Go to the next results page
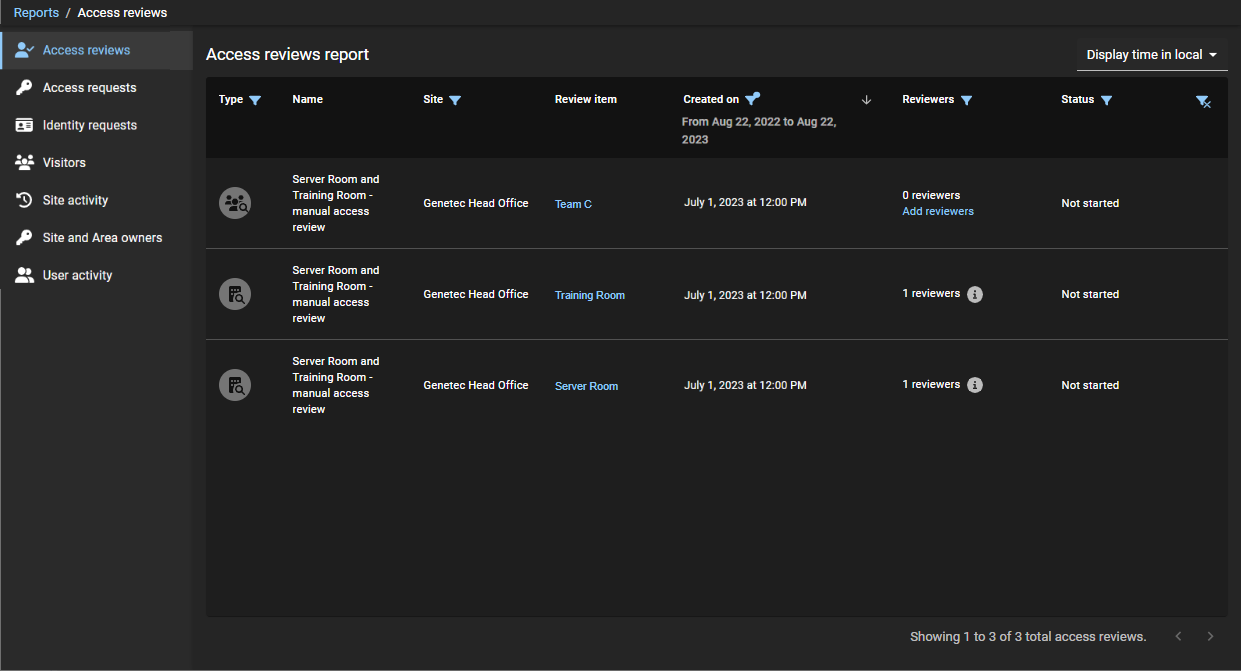The width and height of the screenshot is (1241, 671). coord(1210,636)
